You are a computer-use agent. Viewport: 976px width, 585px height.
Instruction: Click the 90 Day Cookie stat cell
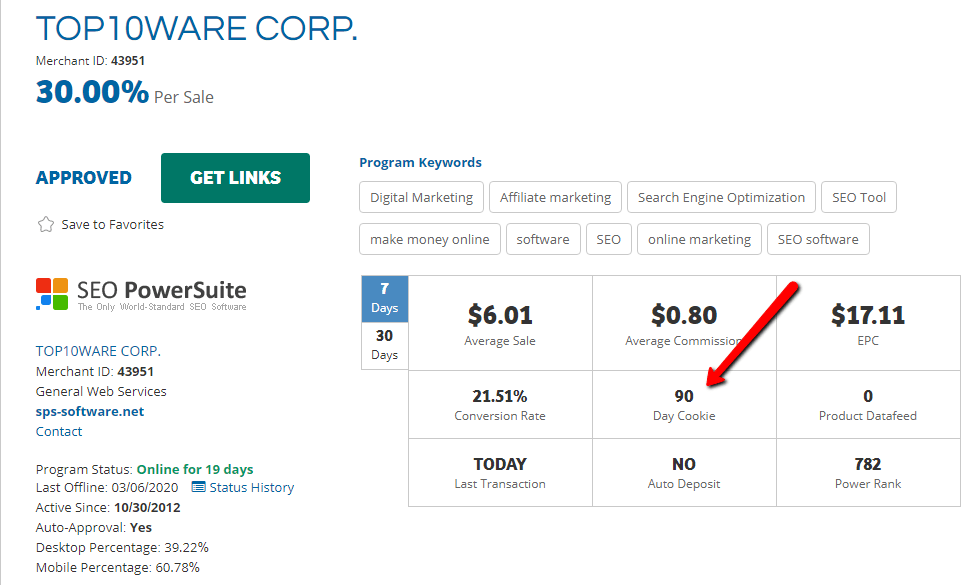(x=684, y=404)
